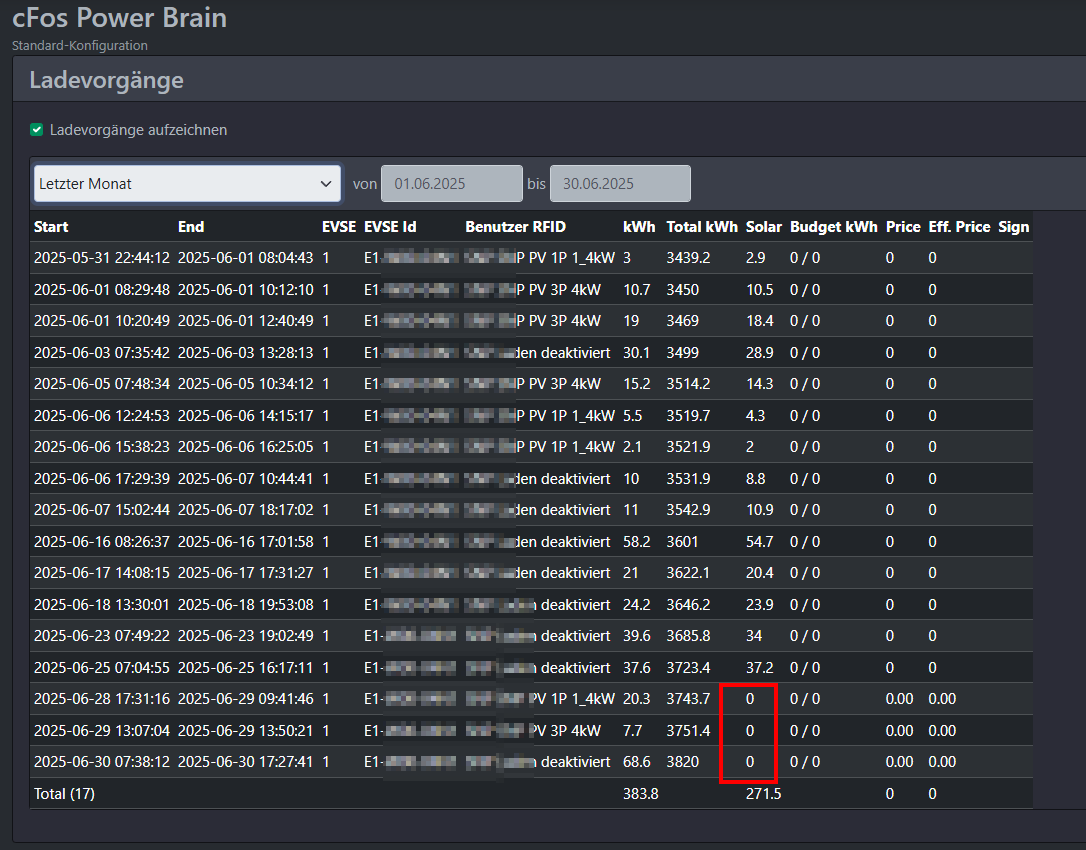Viewport: 1086px width, 850px height.
Task: Click the Budget kWh column header
Action: point(833,227)
